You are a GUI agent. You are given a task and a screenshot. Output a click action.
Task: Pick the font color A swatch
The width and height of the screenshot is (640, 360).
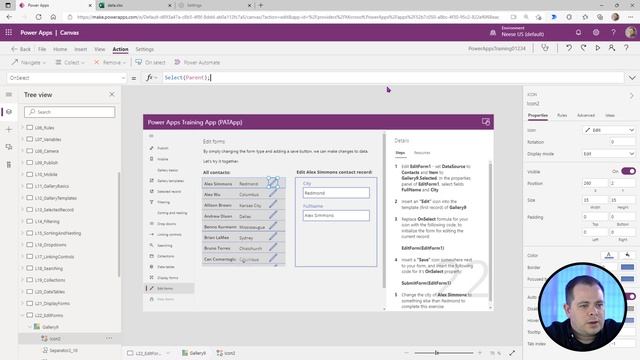tap(609, 256)
